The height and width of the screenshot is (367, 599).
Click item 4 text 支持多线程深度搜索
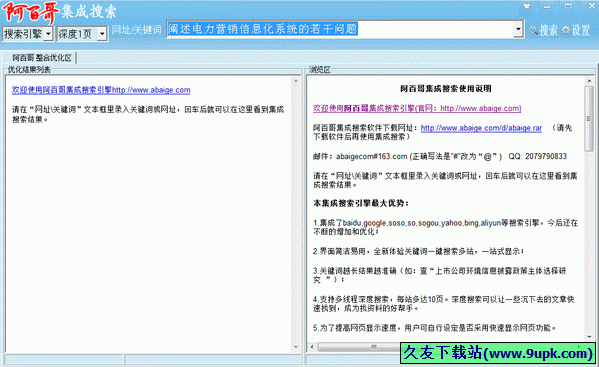click(444, 304)
